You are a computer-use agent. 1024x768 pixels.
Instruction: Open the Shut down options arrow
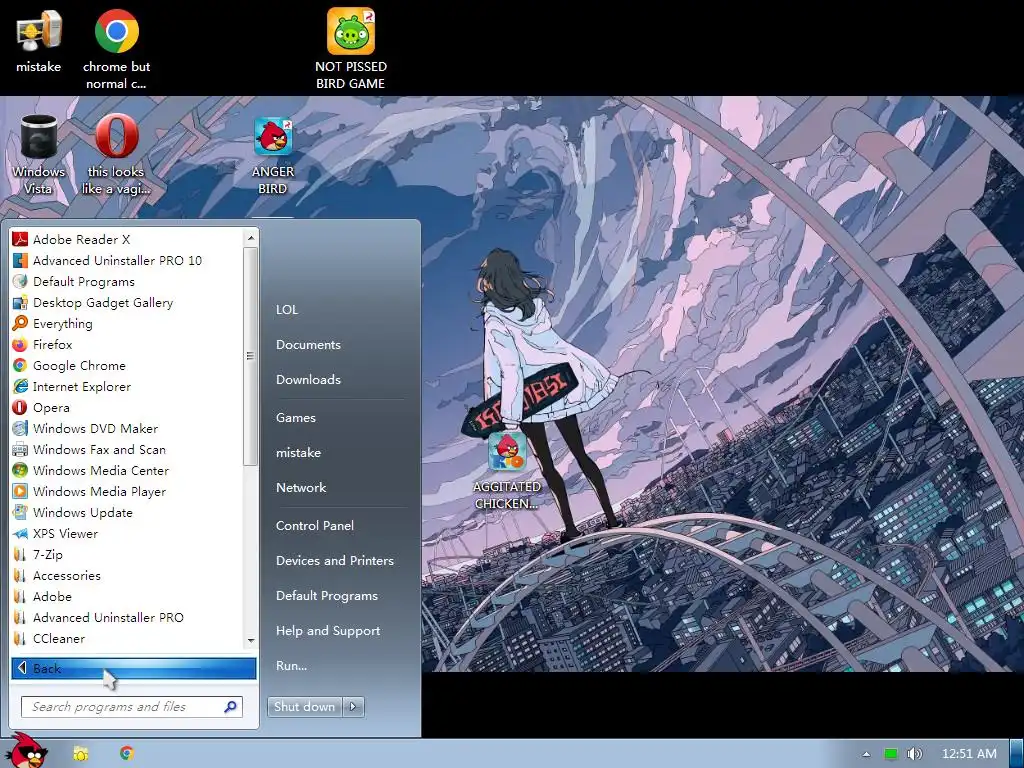point(353,706)
